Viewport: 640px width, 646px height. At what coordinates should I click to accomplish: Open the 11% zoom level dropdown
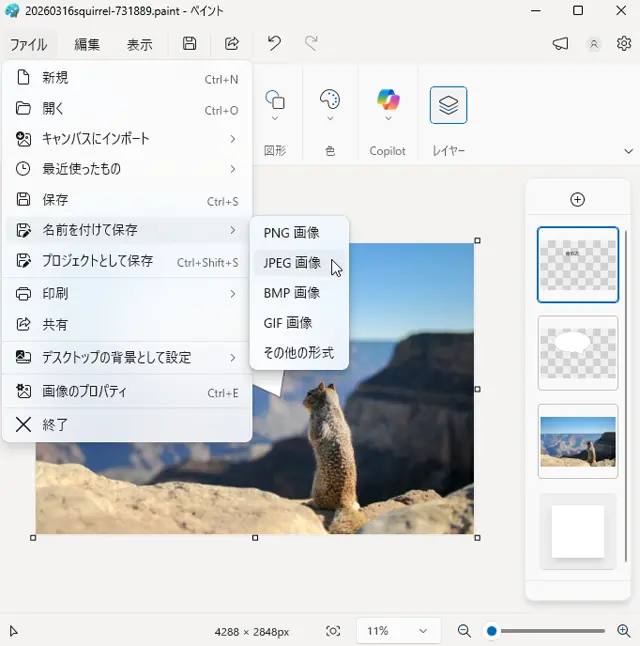point(398,631)
